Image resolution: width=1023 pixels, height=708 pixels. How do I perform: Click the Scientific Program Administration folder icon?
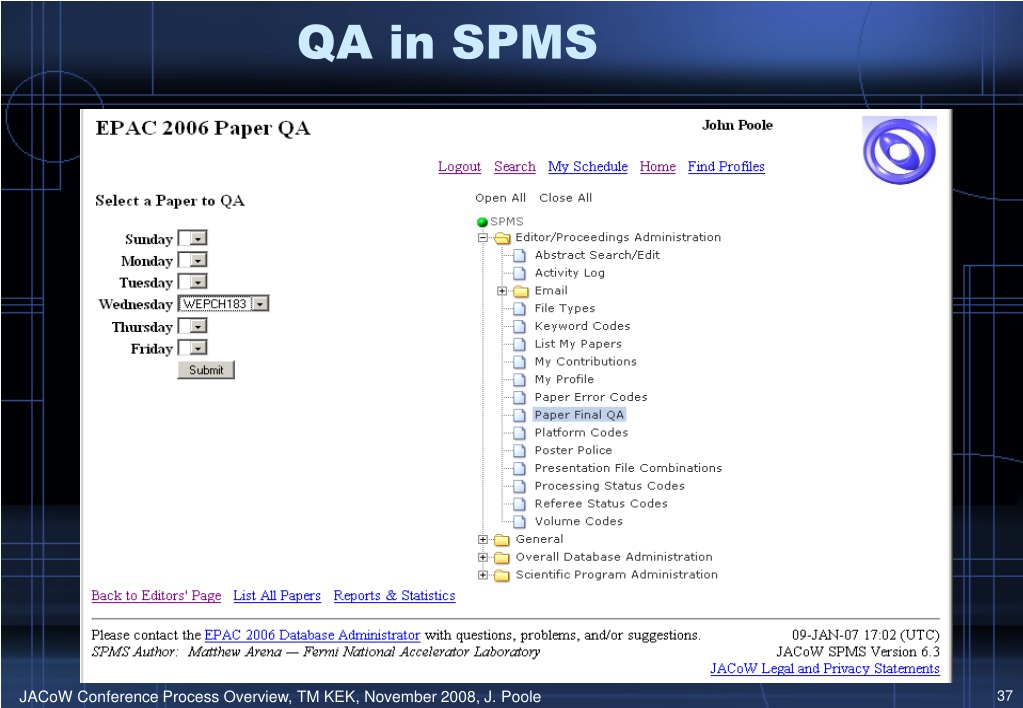click(502, 575)
